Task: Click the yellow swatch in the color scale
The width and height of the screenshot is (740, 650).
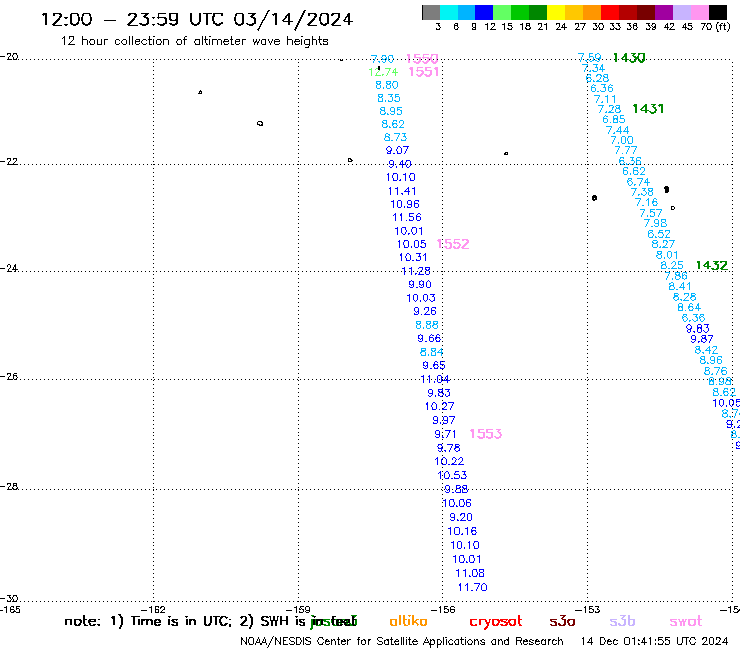Action: pyautogui.click(x=556, y=12)
